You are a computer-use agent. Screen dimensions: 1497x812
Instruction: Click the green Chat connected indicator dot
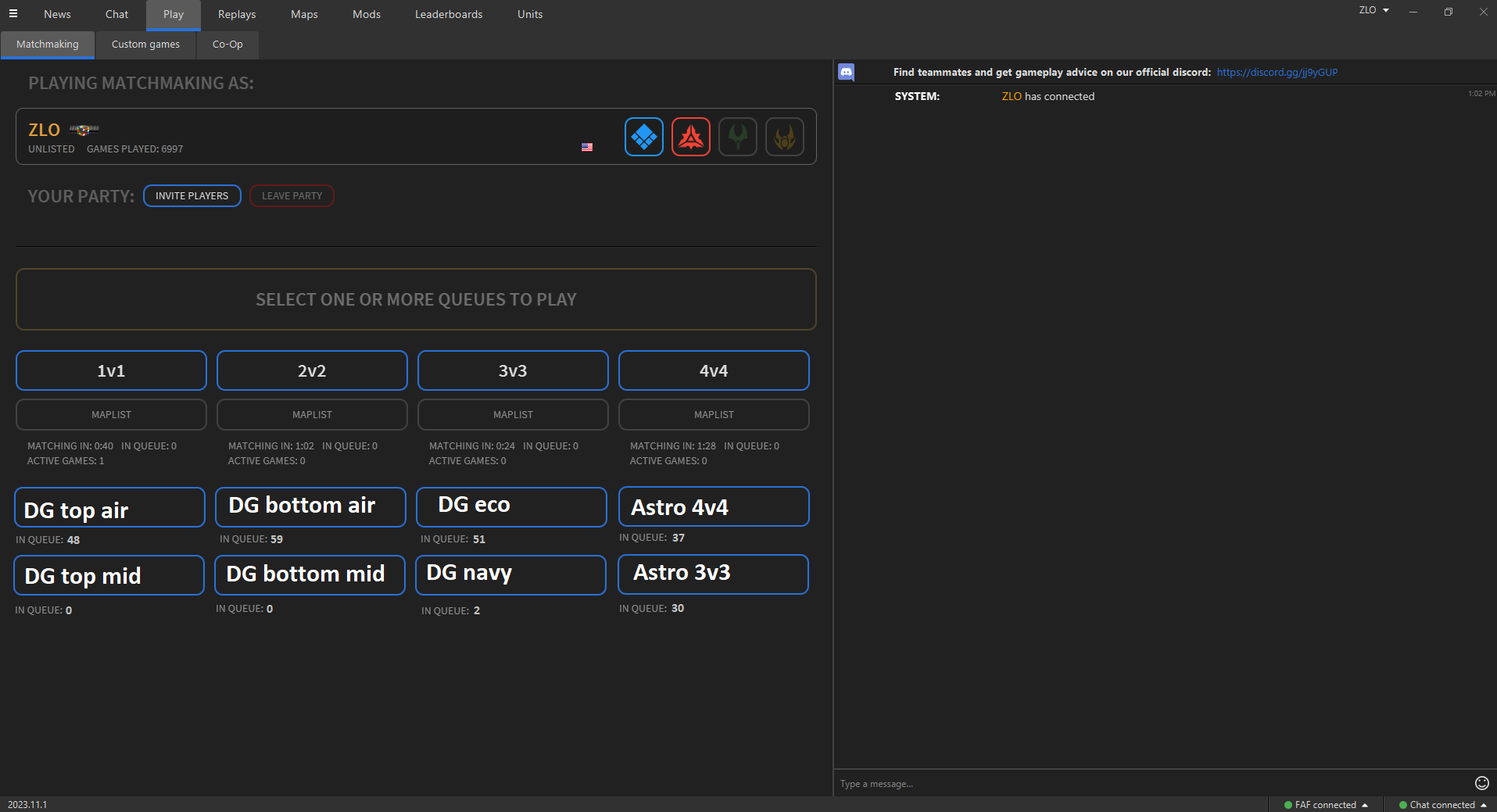1402,805
